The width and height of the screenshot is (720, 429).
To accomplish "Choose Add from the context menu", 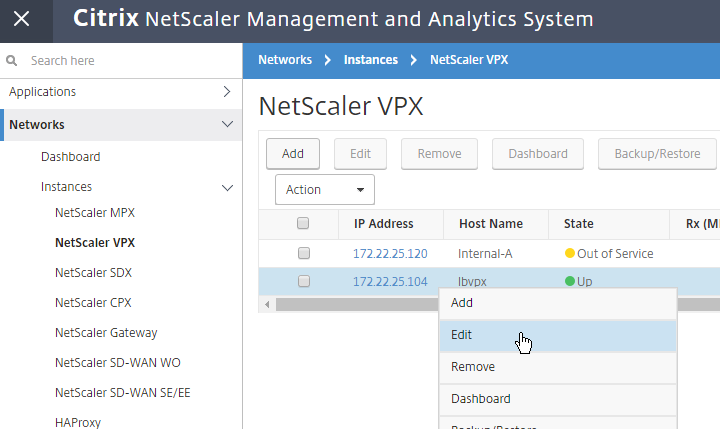I will click(558, 303).
